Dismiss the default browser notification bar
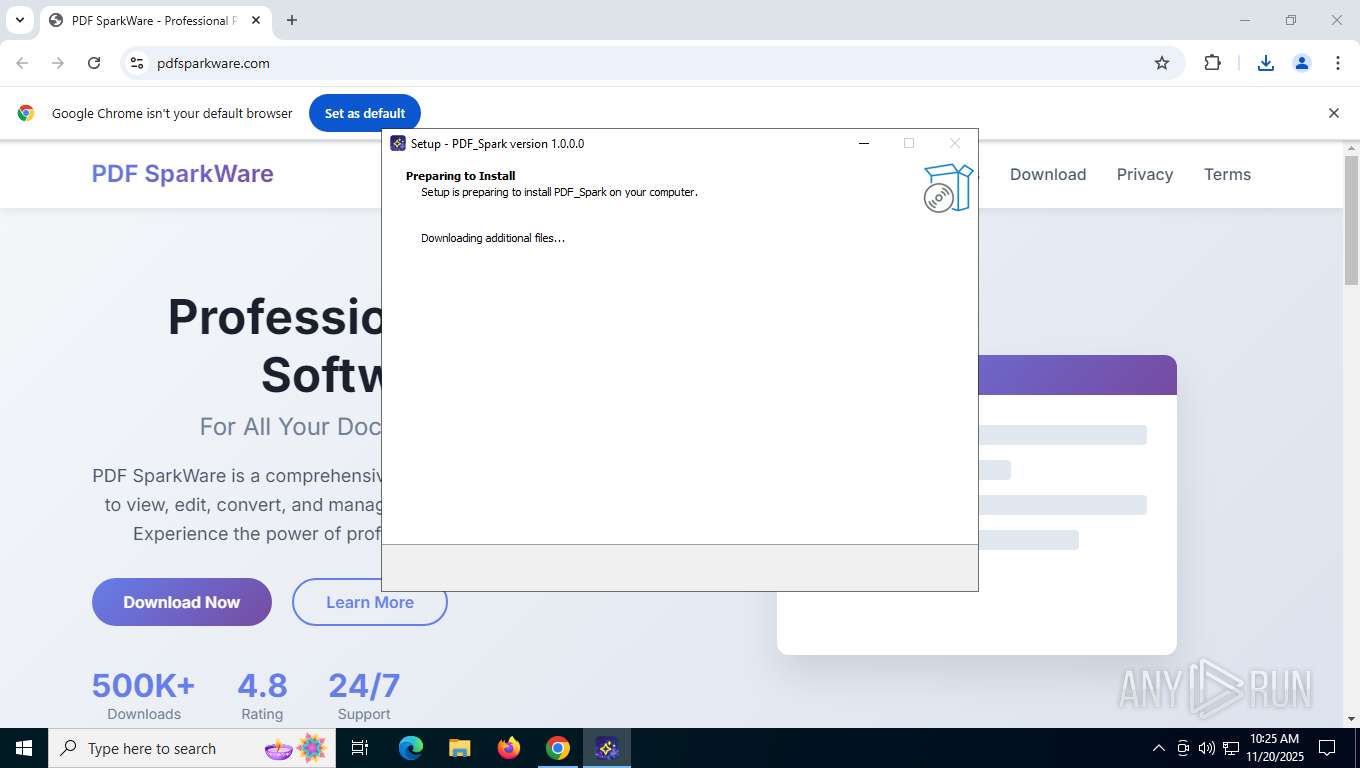Screen dimensions: 1360x768 pyautogui.click(x=1333, y=113)
